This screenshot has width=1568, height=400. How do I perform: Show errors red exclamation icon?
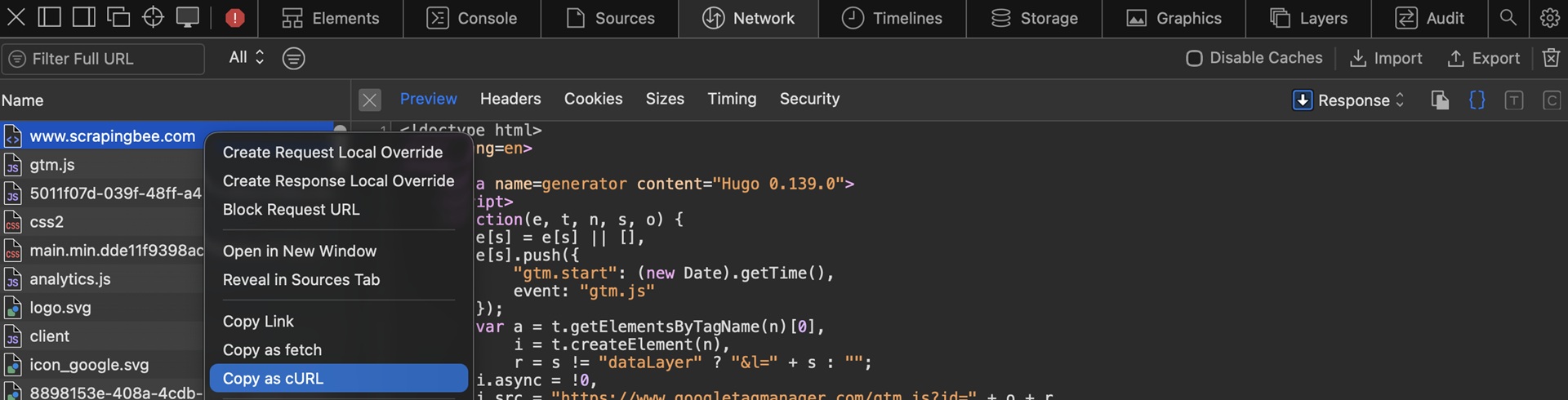tap(235, 18)
